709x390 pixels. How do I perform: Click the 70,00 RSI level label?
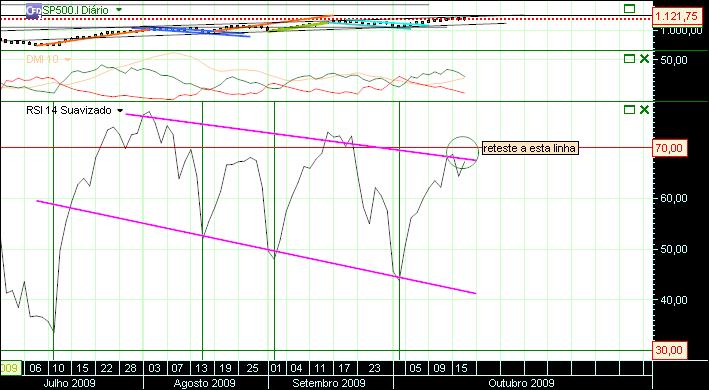[671, 148]
